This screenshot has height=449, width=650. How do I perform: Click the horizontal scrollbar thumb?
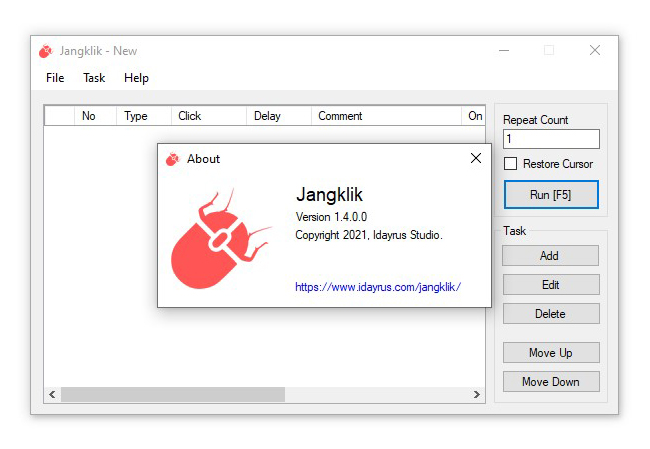pyautogui.click(x=173, y=394)
